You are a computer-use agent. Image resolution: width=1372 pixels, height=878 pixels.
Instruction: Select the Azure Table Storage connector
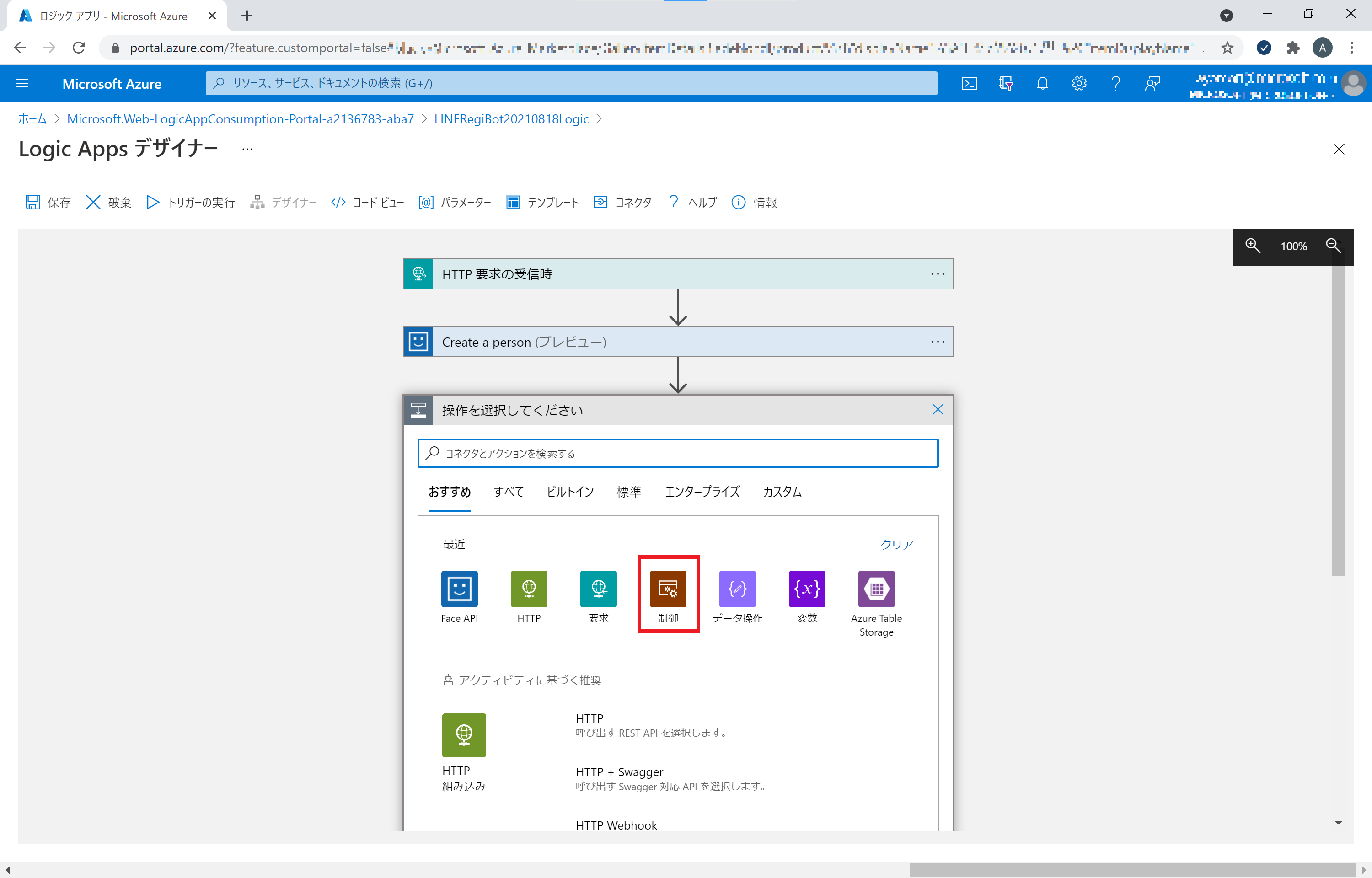[x=876, y=589]
